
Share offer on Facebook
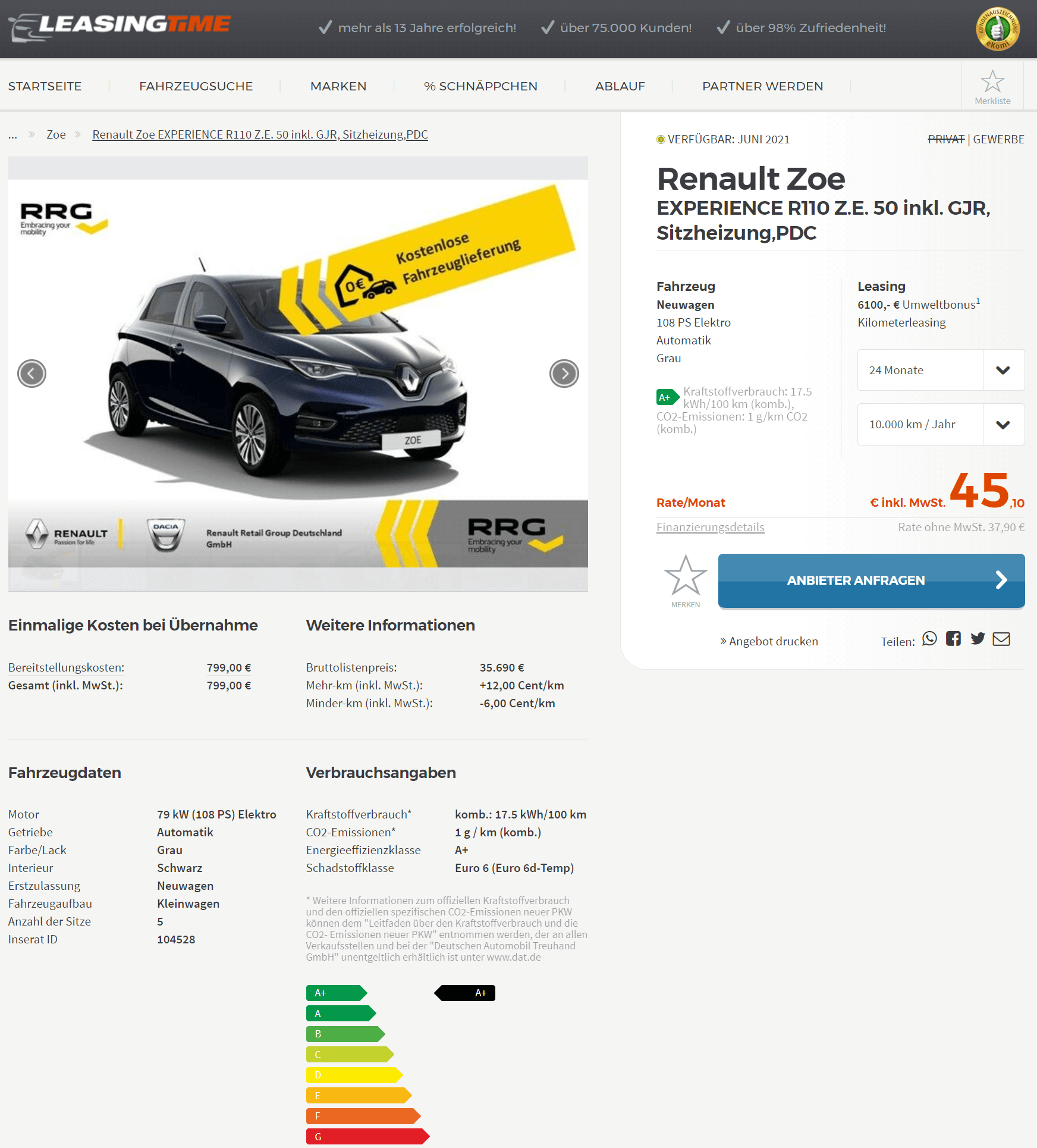coord(953,639)
